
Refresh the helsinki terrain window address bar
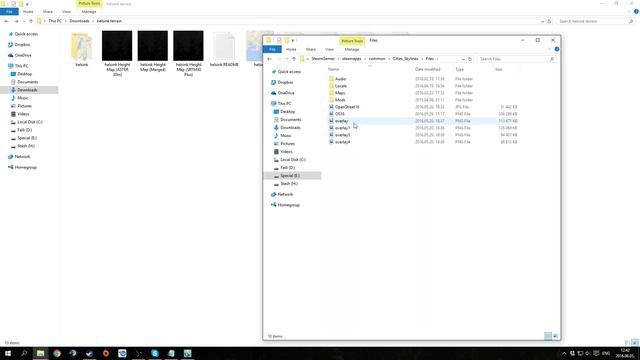pyautogui.click(x=549, y=21)
